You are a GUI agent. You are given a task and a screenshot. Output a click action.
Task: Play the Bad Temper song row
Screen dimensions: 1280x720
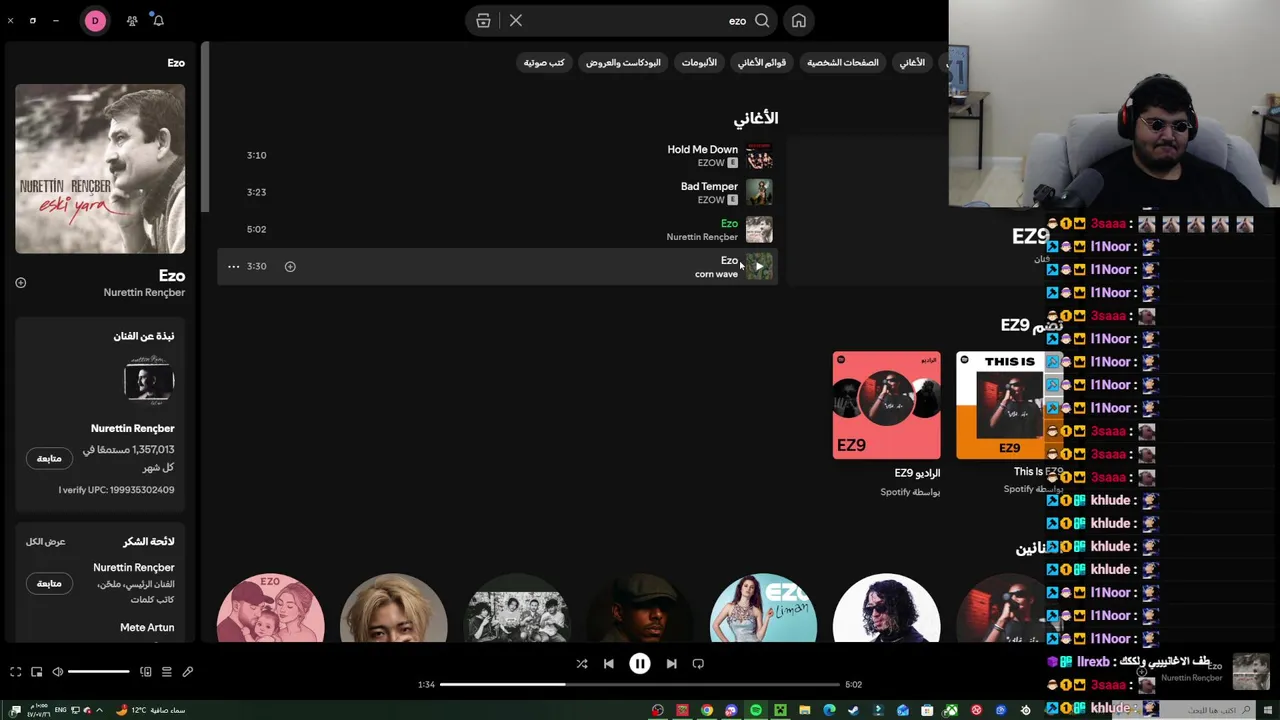496,192
